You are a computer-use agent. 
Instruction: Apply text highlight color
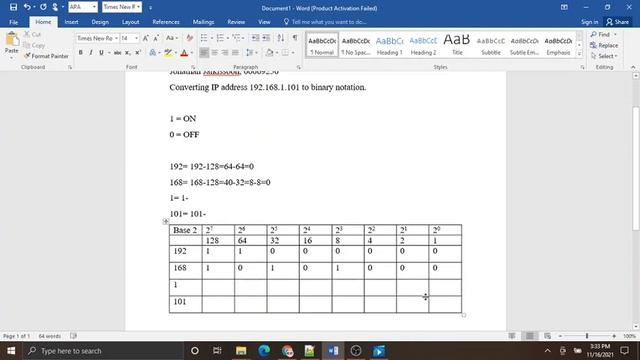168,53
